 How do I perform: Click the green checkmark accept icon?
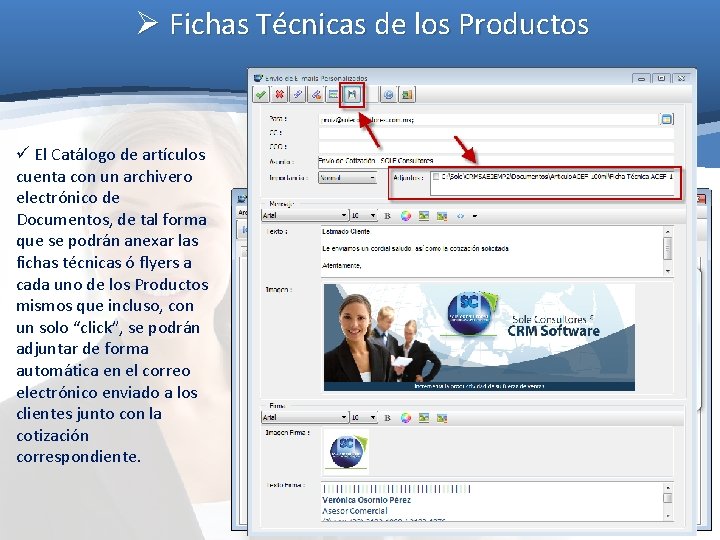coord(261,95)
